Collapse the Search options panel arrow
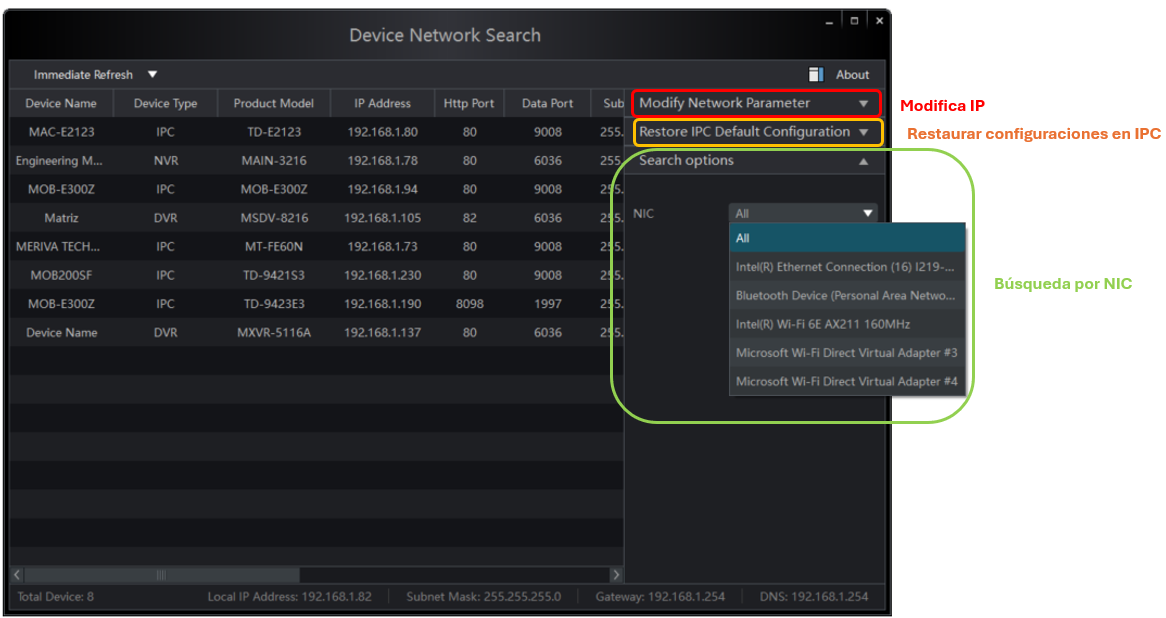The image size is (1166, 618). (x=863, y=161)
